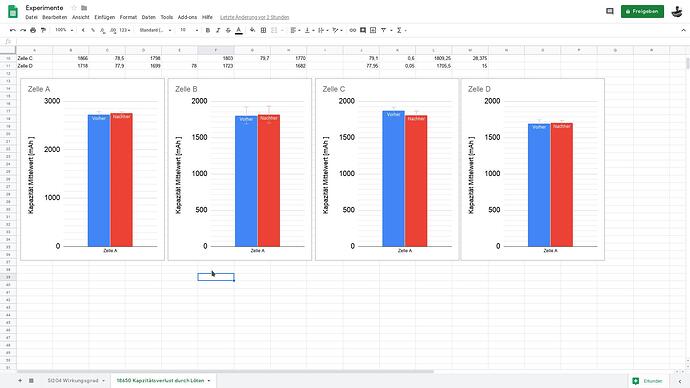Toggle bold formatting

coord(208,30)
